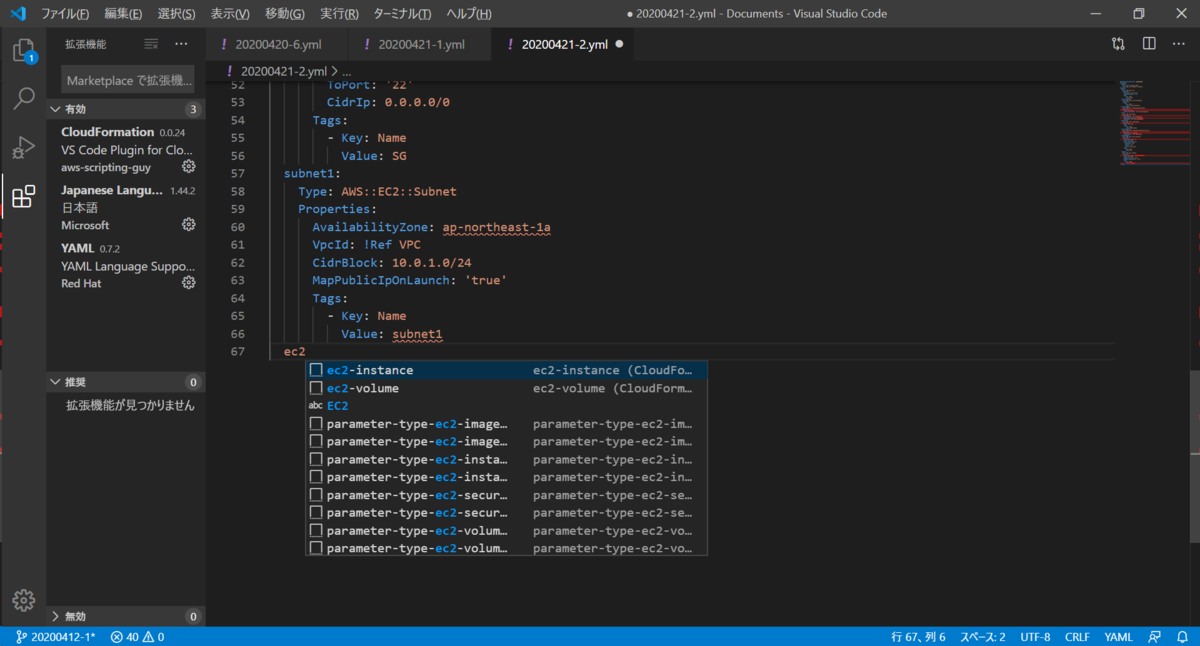Open Japanese Language Pack extension entry
The image size is (1200, 646).
tap(125, 208)
